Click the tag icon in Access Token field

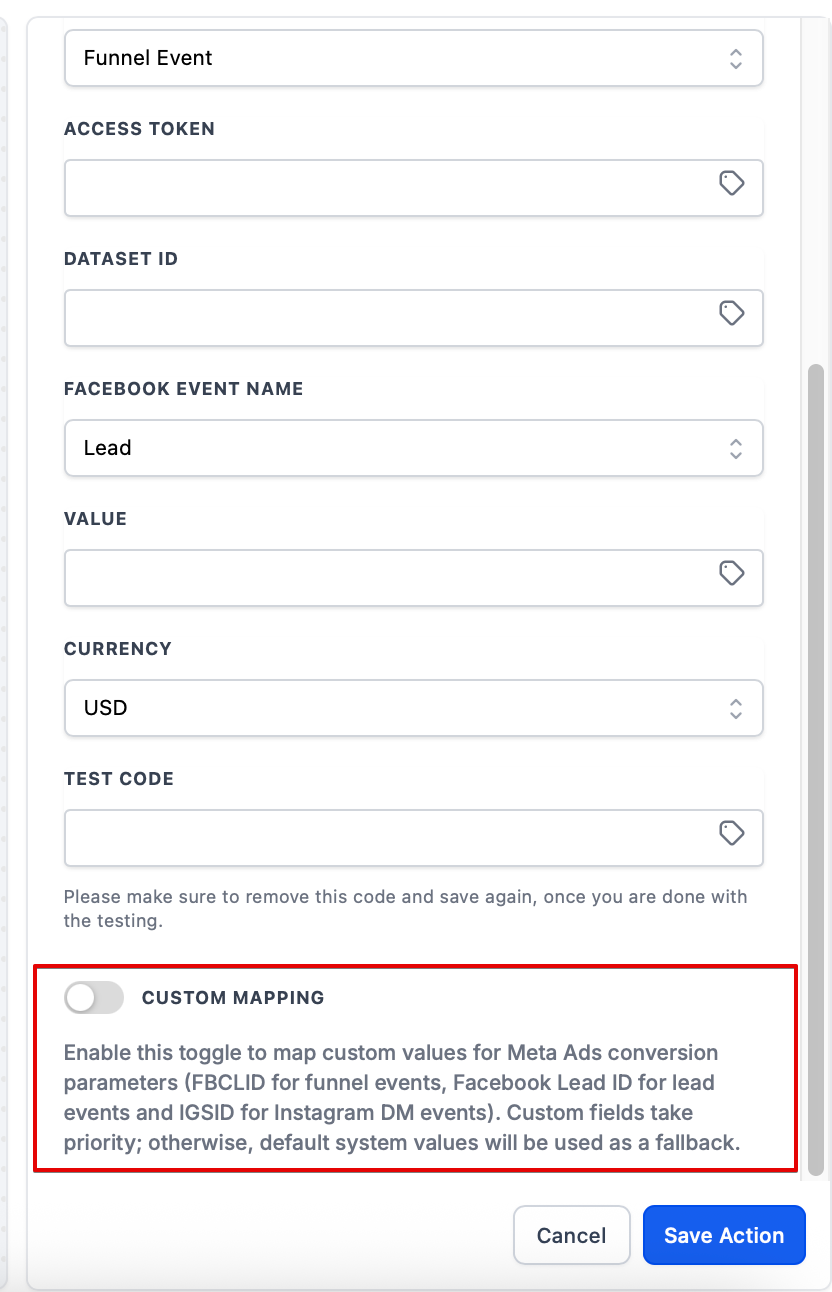pyautogui.click(x=732, y=183)
